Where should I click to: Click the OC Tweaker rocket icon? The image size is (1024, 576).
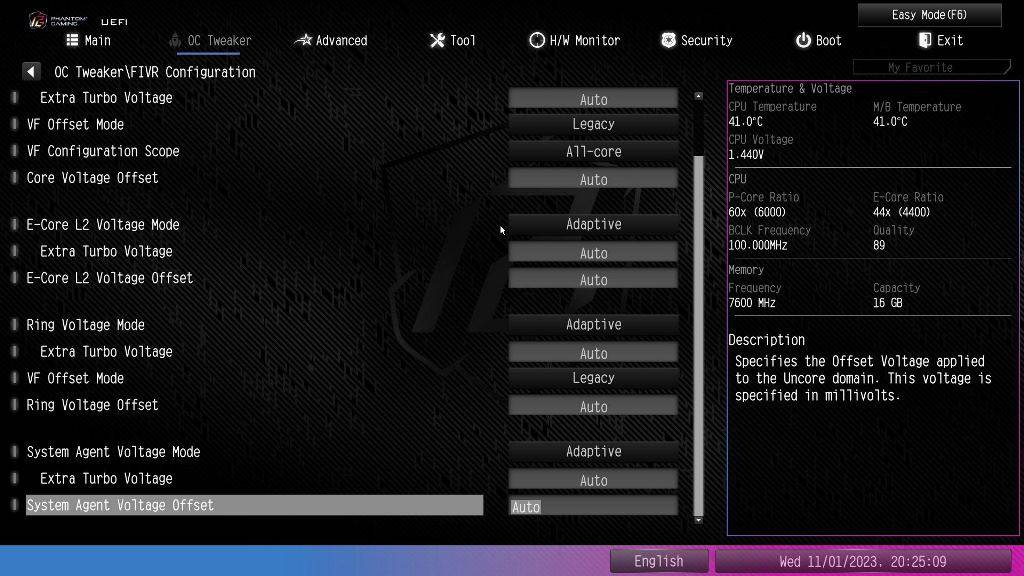[176, 40]
